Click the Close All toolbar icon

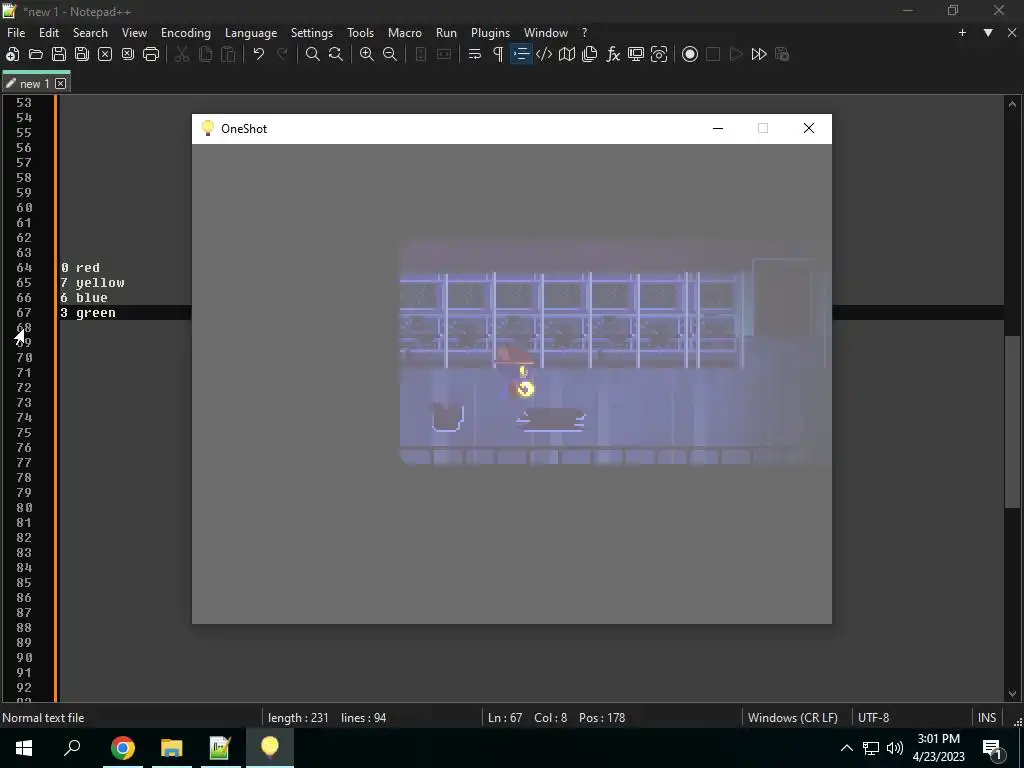point(127,54)
